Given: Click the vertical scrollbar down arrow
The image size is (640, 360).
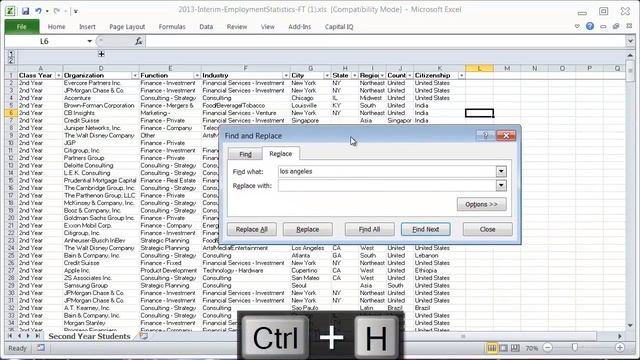Looking at the screenshot, I should pyautogui.click(x=630, y=325).
